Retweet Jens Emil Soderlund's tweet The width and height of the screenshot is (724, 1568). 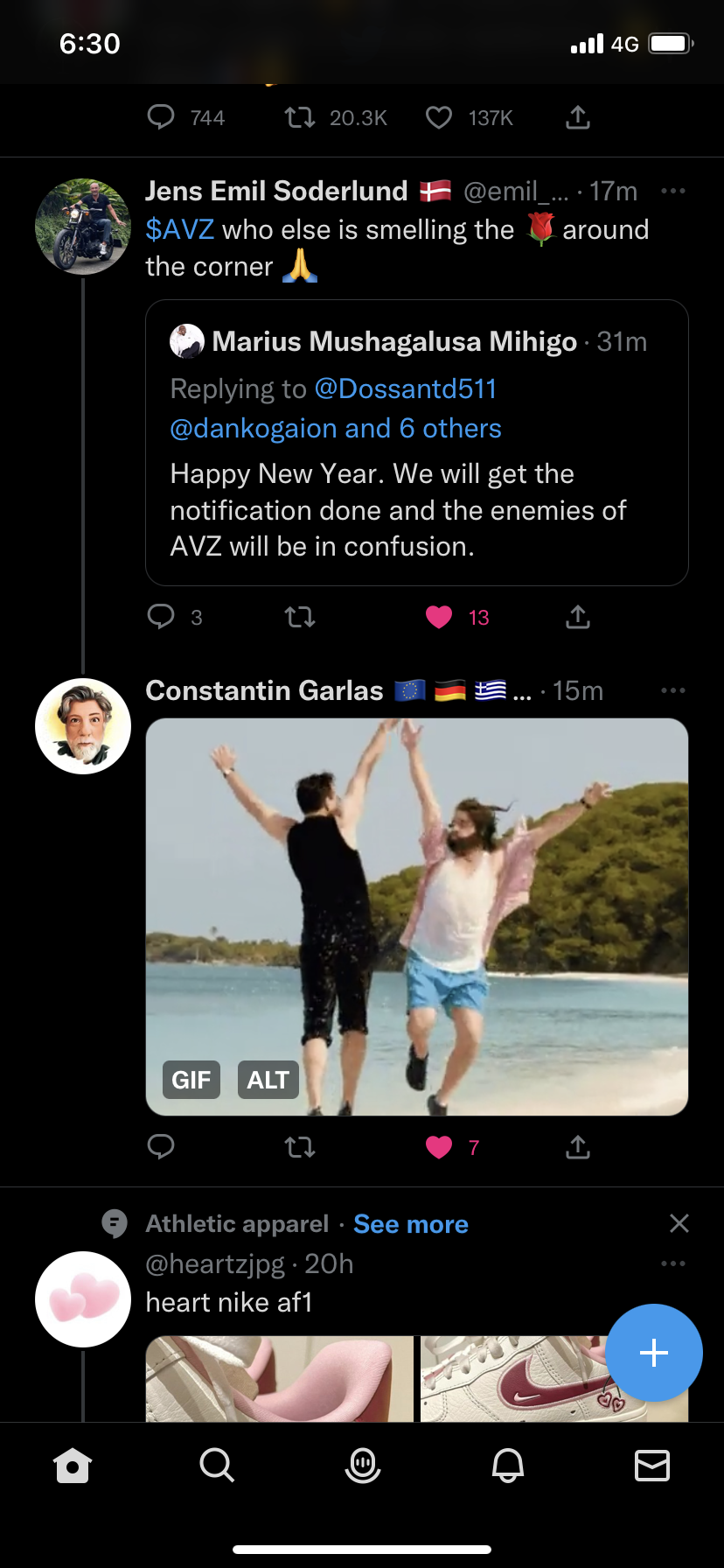click(300, 618)
